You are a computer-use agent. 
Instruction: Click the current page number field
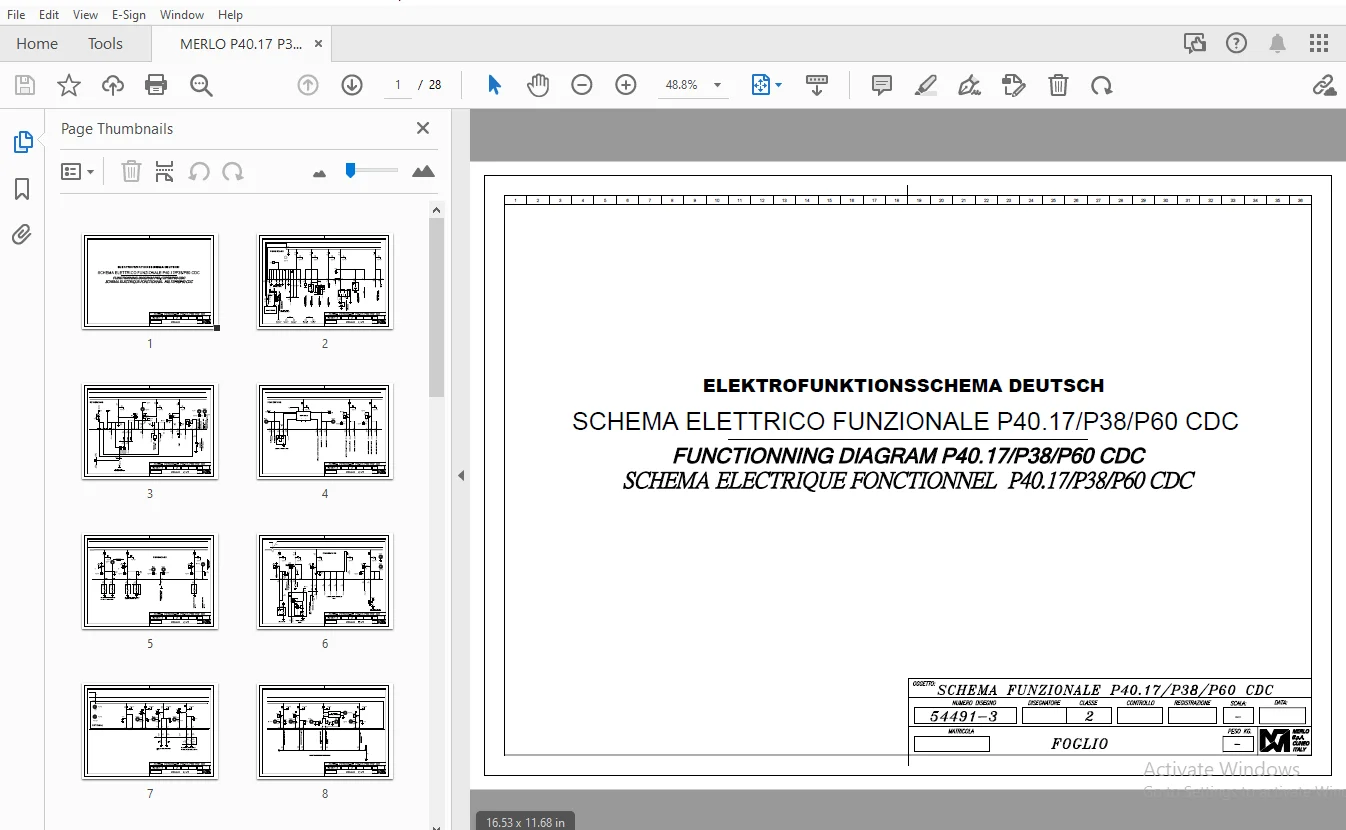(398, 86)
